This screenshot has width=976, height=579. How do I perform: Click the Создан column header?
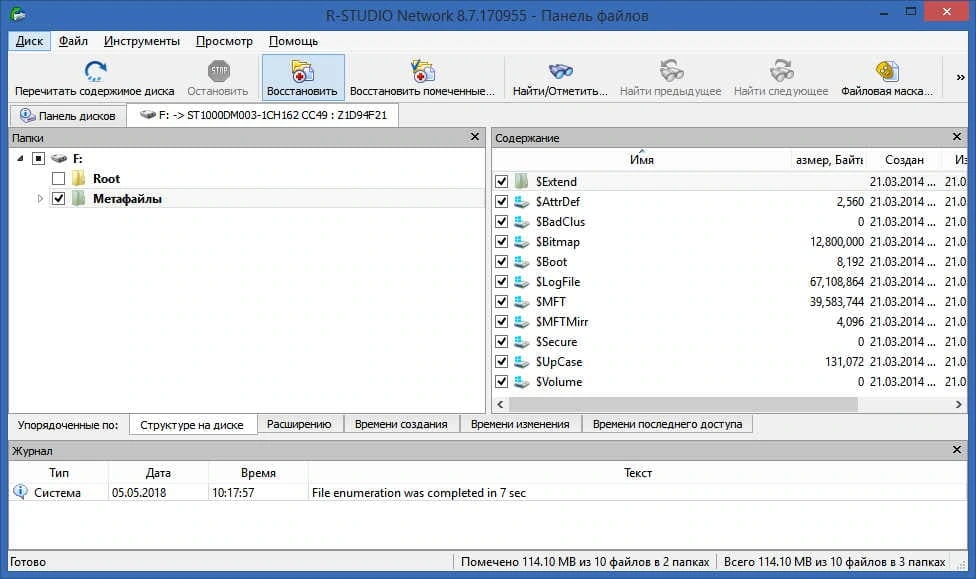[x=904, y=160]
